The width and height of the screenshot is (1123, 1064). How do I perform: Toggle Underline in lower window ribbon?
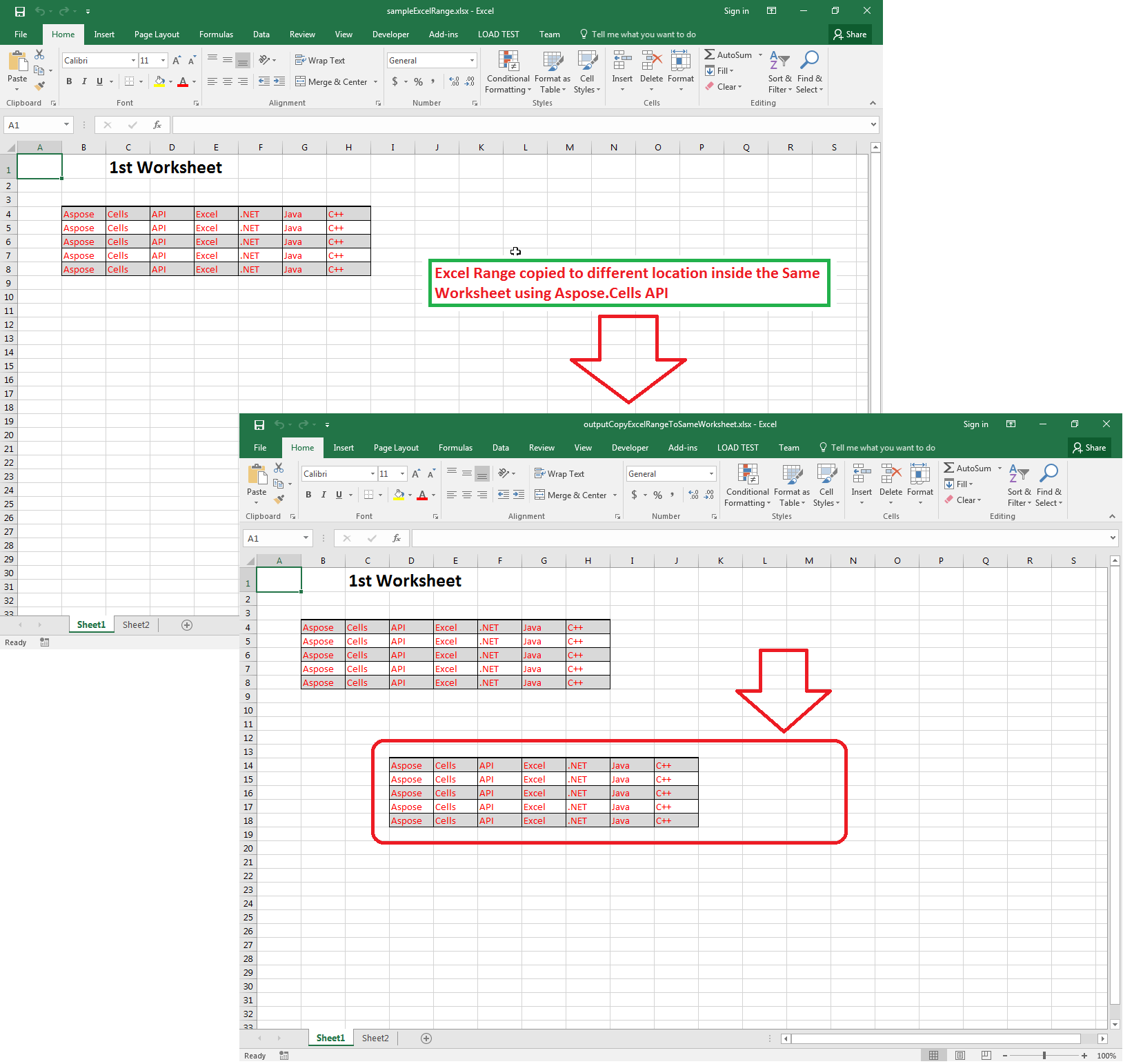click(339, 495)
